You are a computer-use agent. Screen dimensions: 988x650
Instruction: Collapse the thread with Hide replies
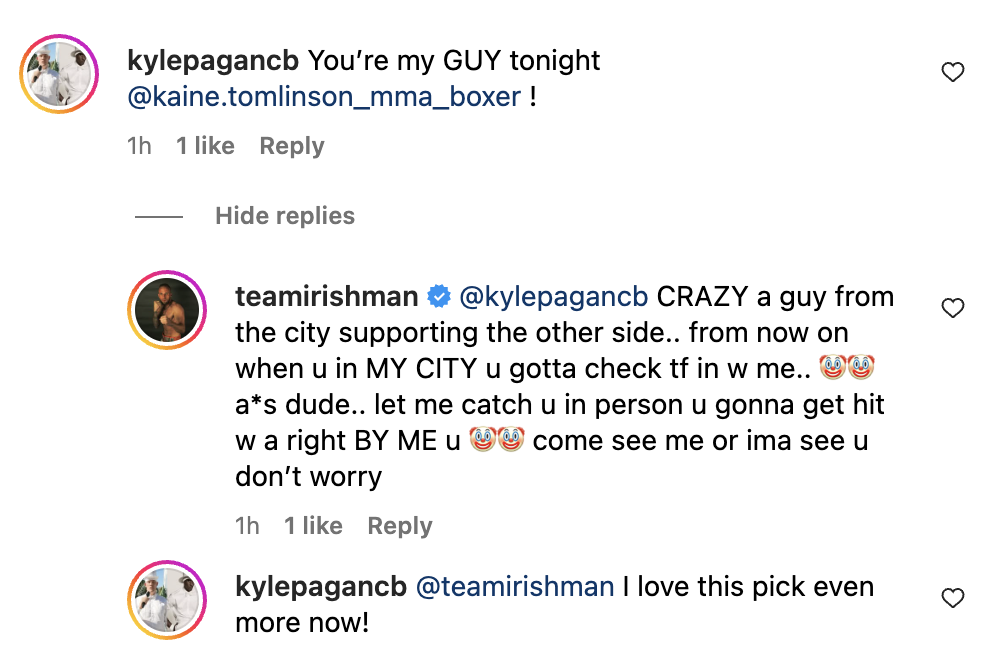click(x=284, y=216)
